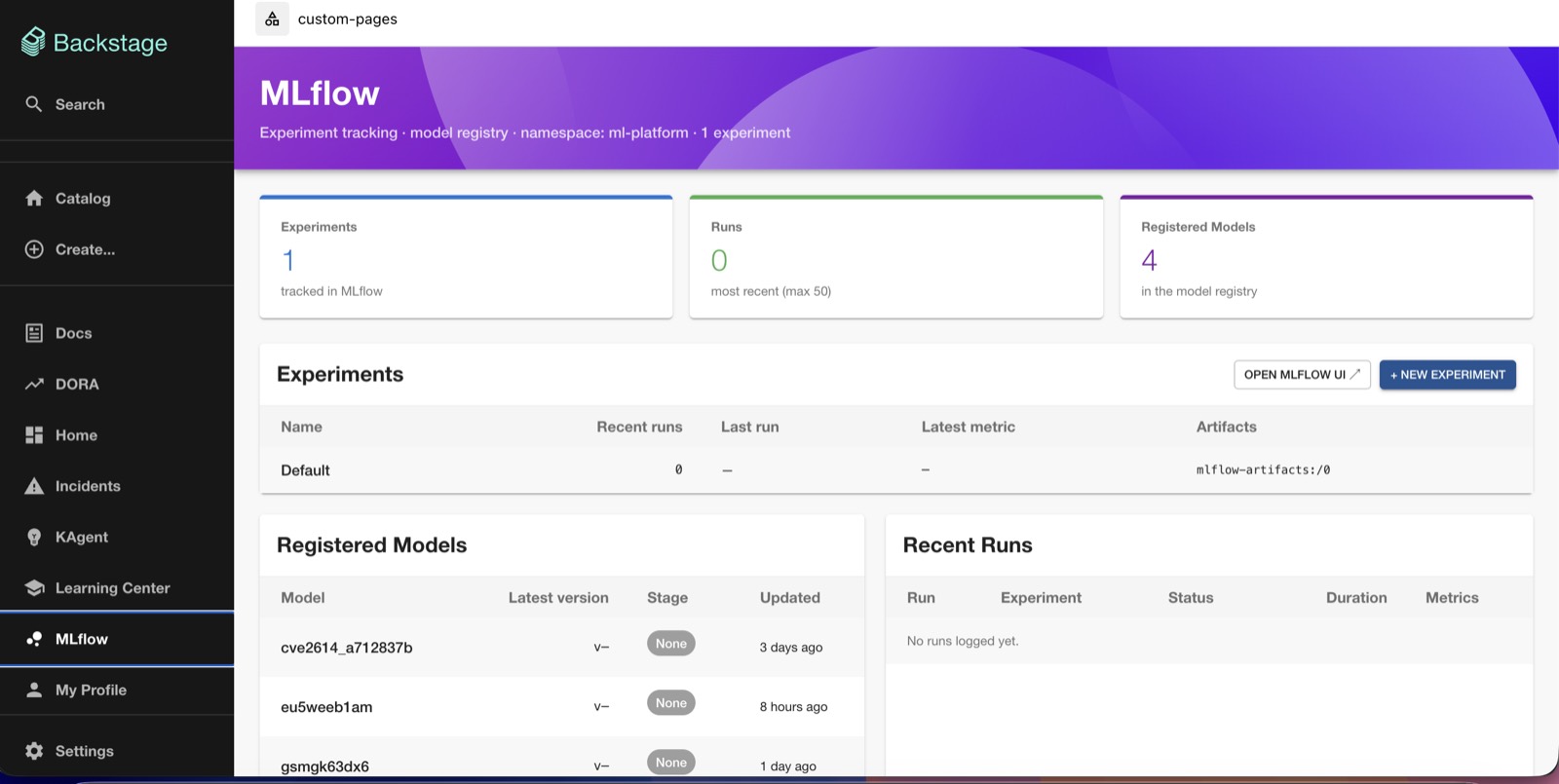
Task: Select the Default experiment row
Action: pyautogui.click(x=895, y=470)
